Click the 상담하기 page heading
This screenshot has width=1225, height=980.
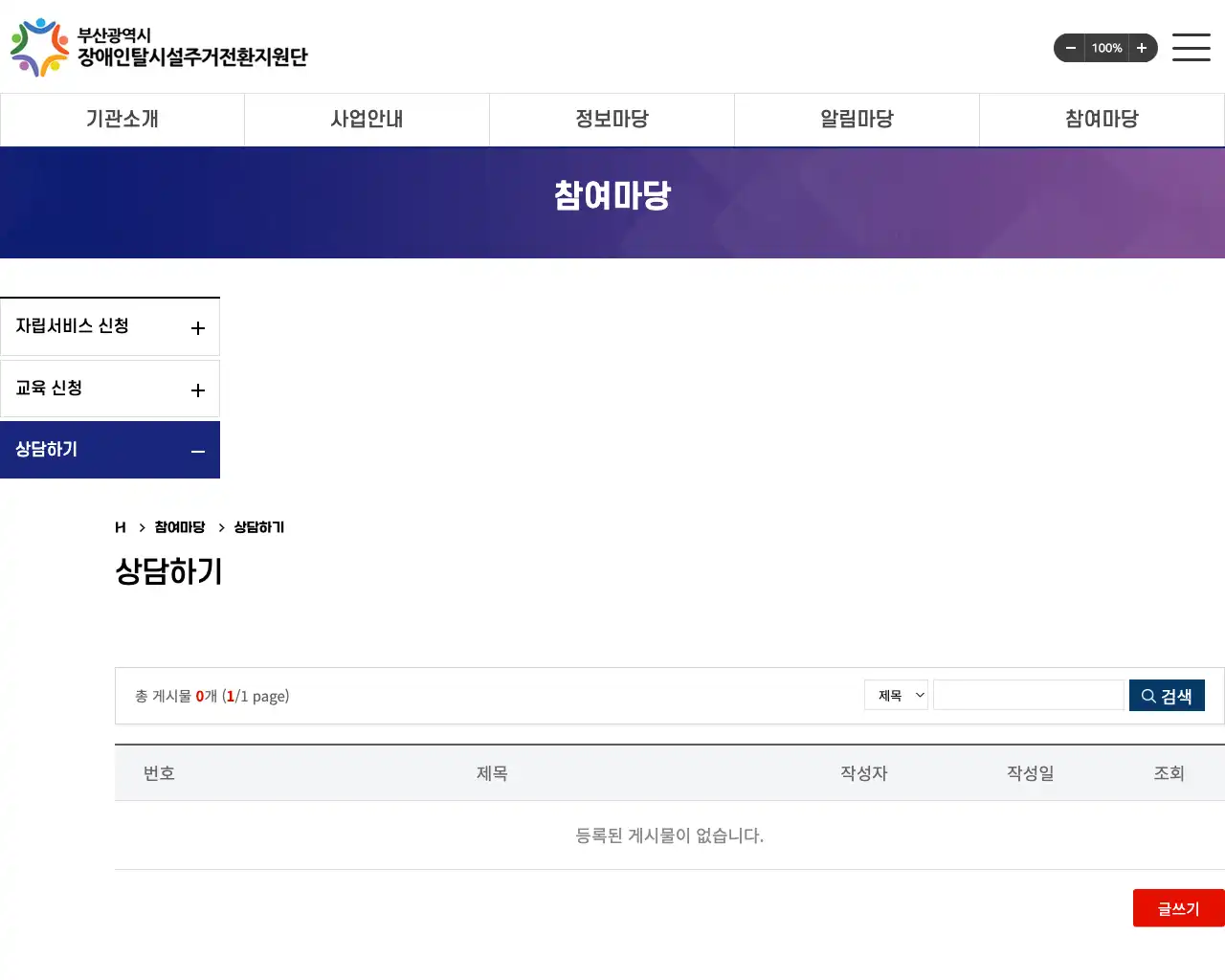(168, 571)
